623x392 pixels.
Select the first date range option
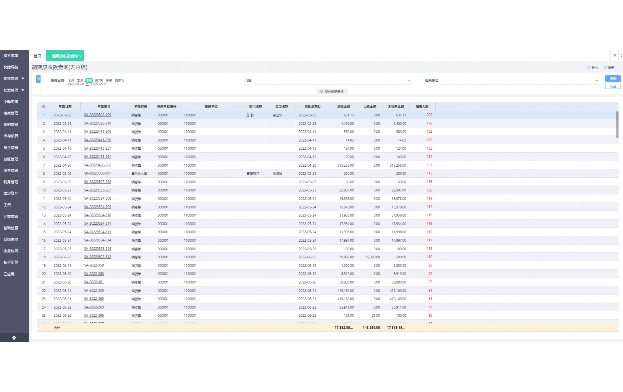71,80
